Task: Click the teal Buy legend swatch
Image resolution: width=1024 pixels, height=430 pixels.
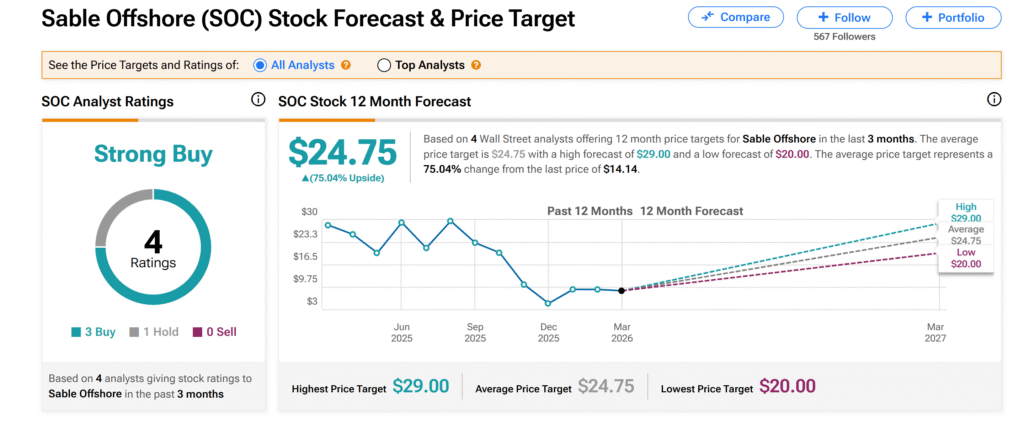Action: [x=76, y=332]
